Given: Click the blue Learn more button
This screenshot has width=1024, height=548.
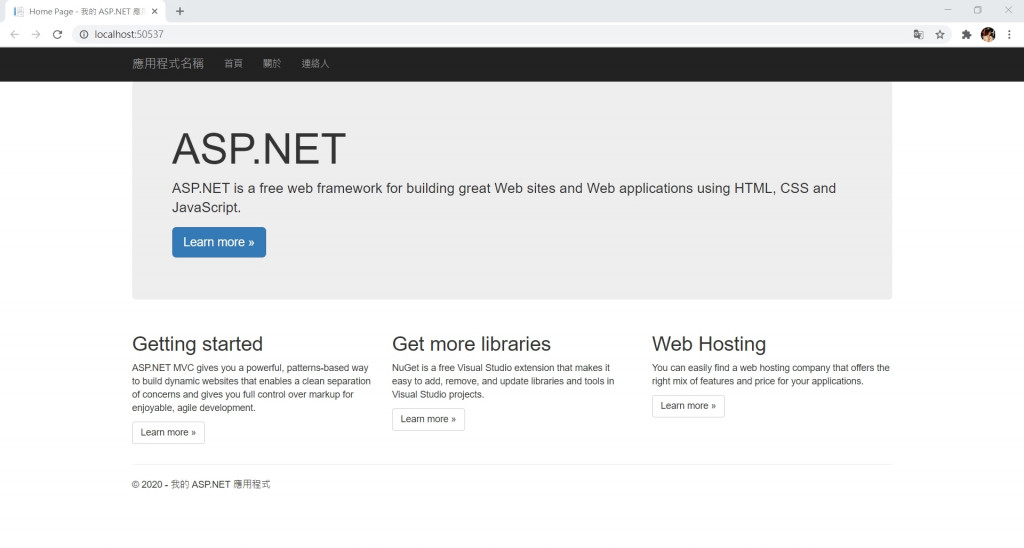Looking at the screenshot, I should pos(219,242).
